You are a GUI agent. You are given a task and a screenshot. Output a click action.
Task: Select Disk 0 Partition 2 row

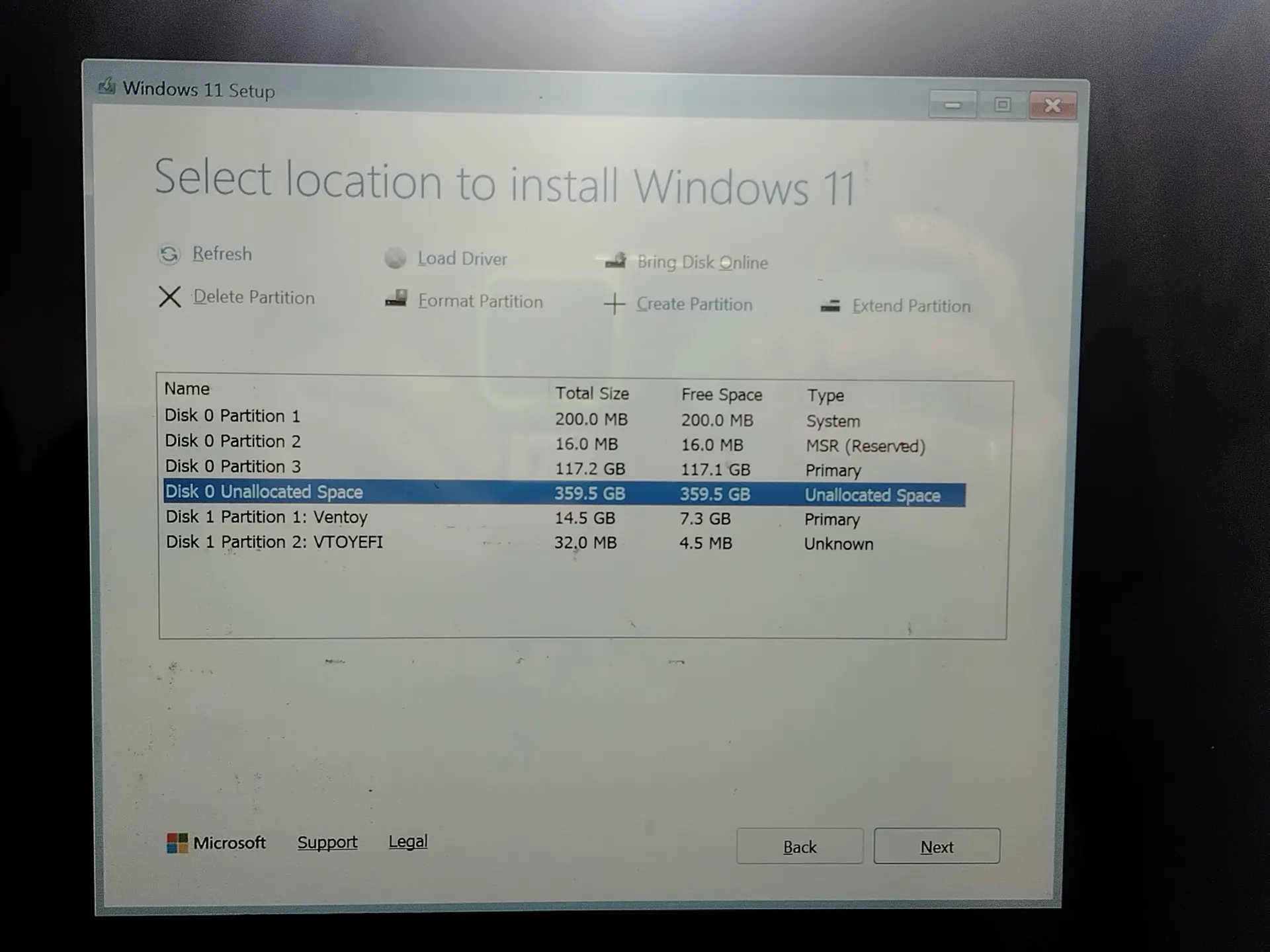click(564, 442)
